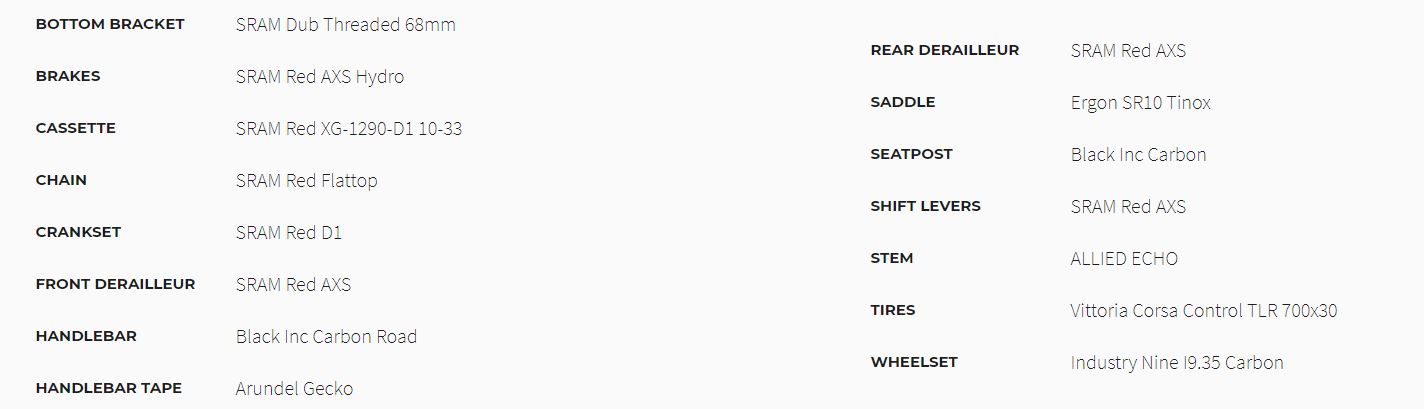Click the BOTTOM BRACKET spec label
The width and height of the screenshot is (1424, 409).
pyautogui.click(x=110, y=24)
